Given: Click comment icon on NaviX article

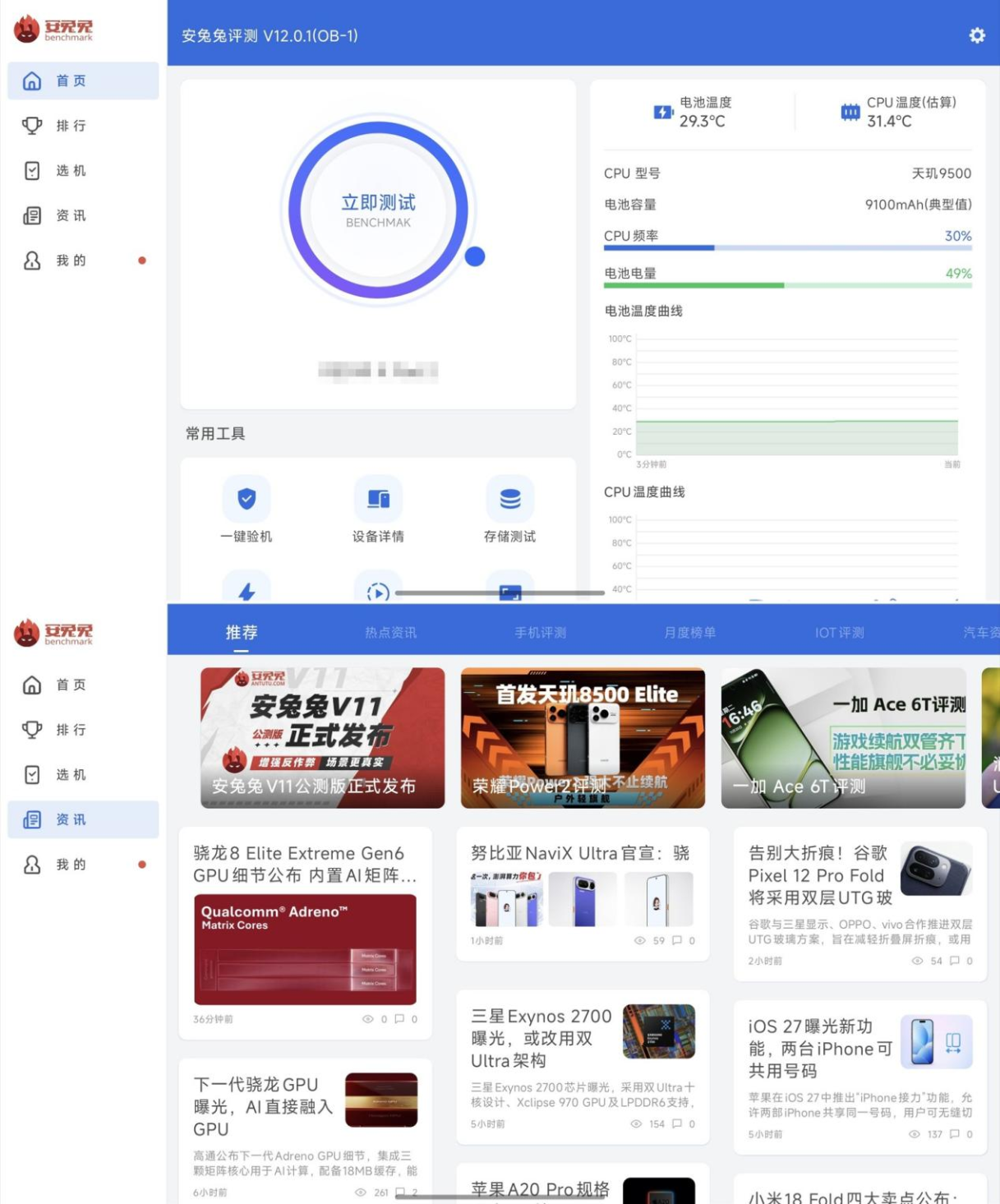Looking at the screenshot, I should (x=677, y=940).
